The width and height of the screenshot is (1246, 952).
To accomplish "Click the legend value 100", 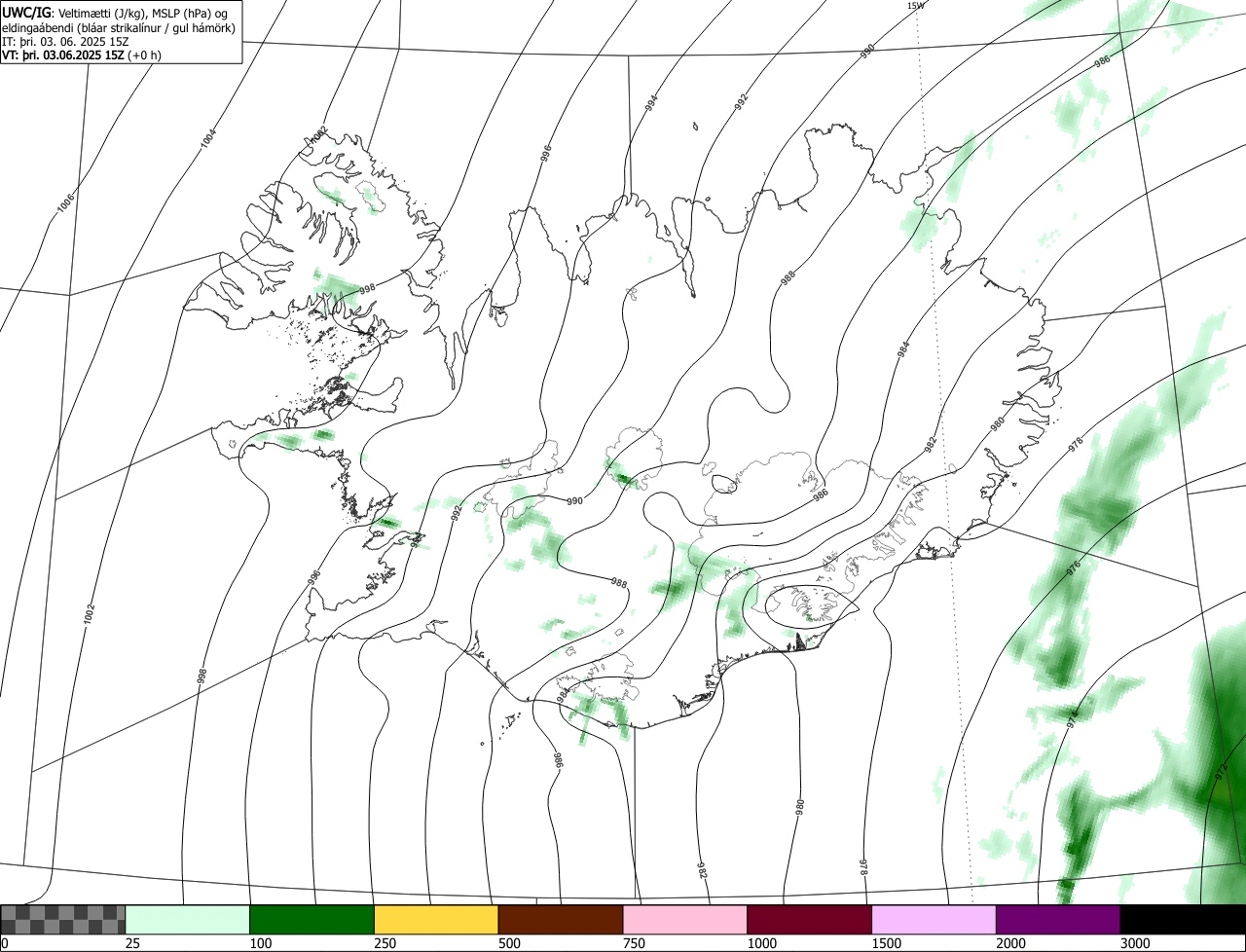I will pyautogui.click(x=260, y=943).
